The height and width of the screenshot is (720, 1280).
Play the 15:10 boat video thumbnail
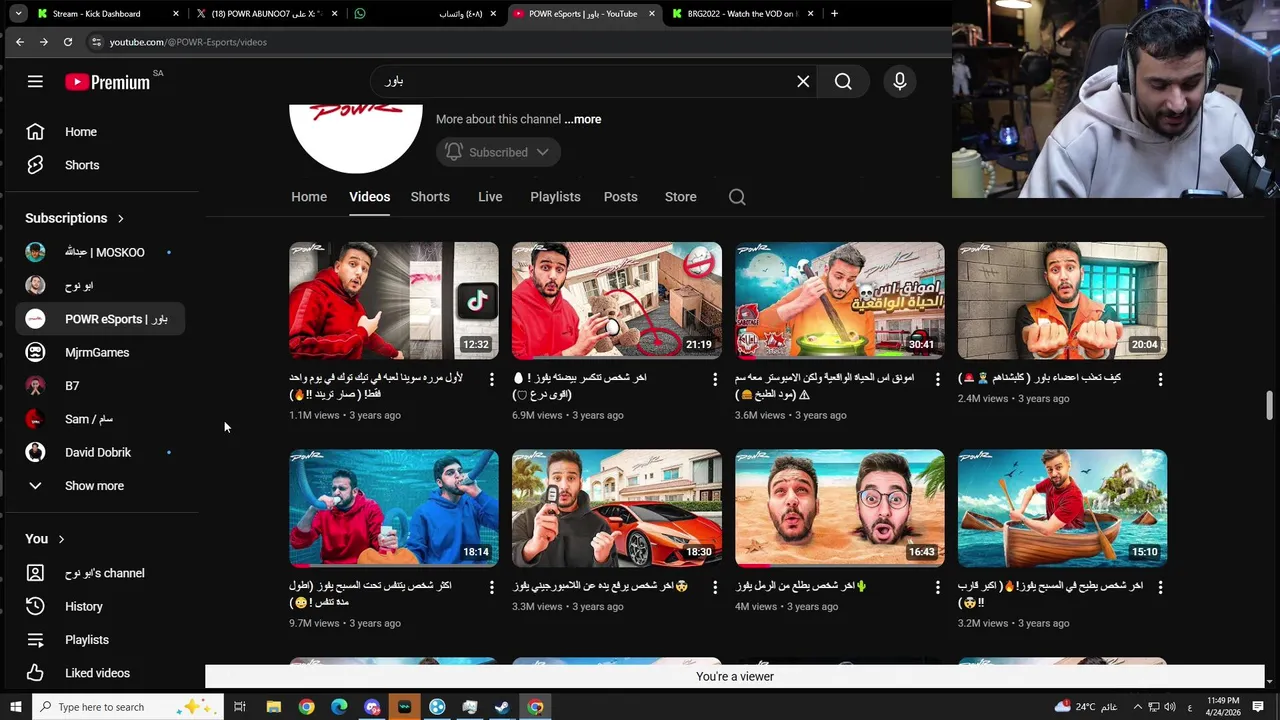click(x=1062, y=508)
